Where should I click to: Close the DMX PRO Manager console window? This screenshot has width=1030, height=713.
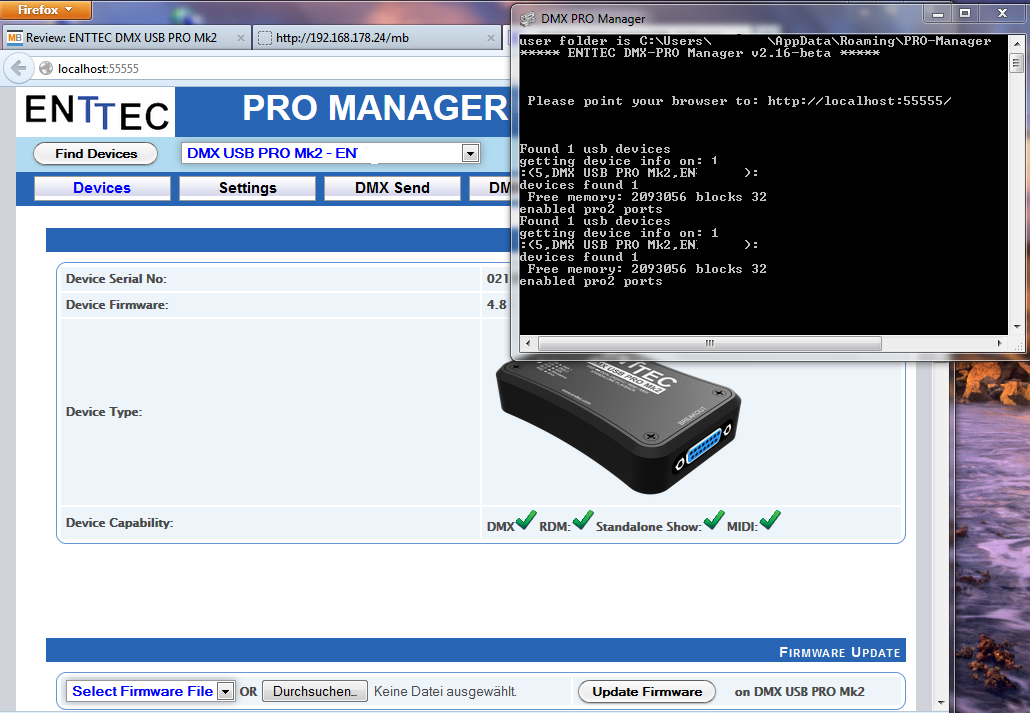[1002, 13]
